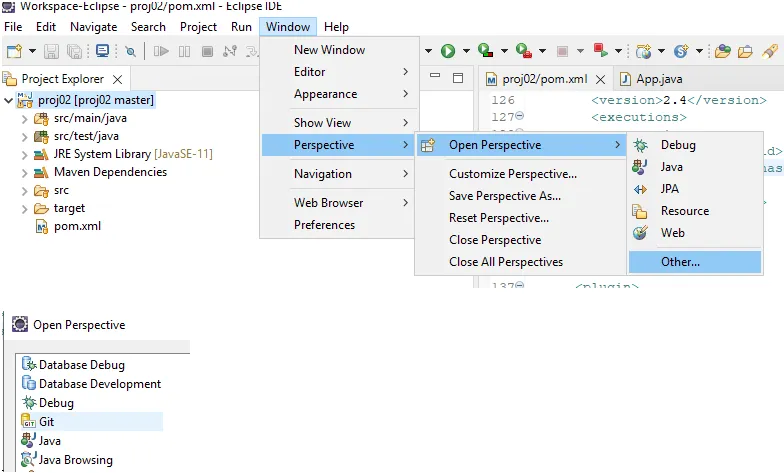The height and width of the screenshot is (473, 784).
Task: Expand the JRE System Library node
Action: pos(24,155)
